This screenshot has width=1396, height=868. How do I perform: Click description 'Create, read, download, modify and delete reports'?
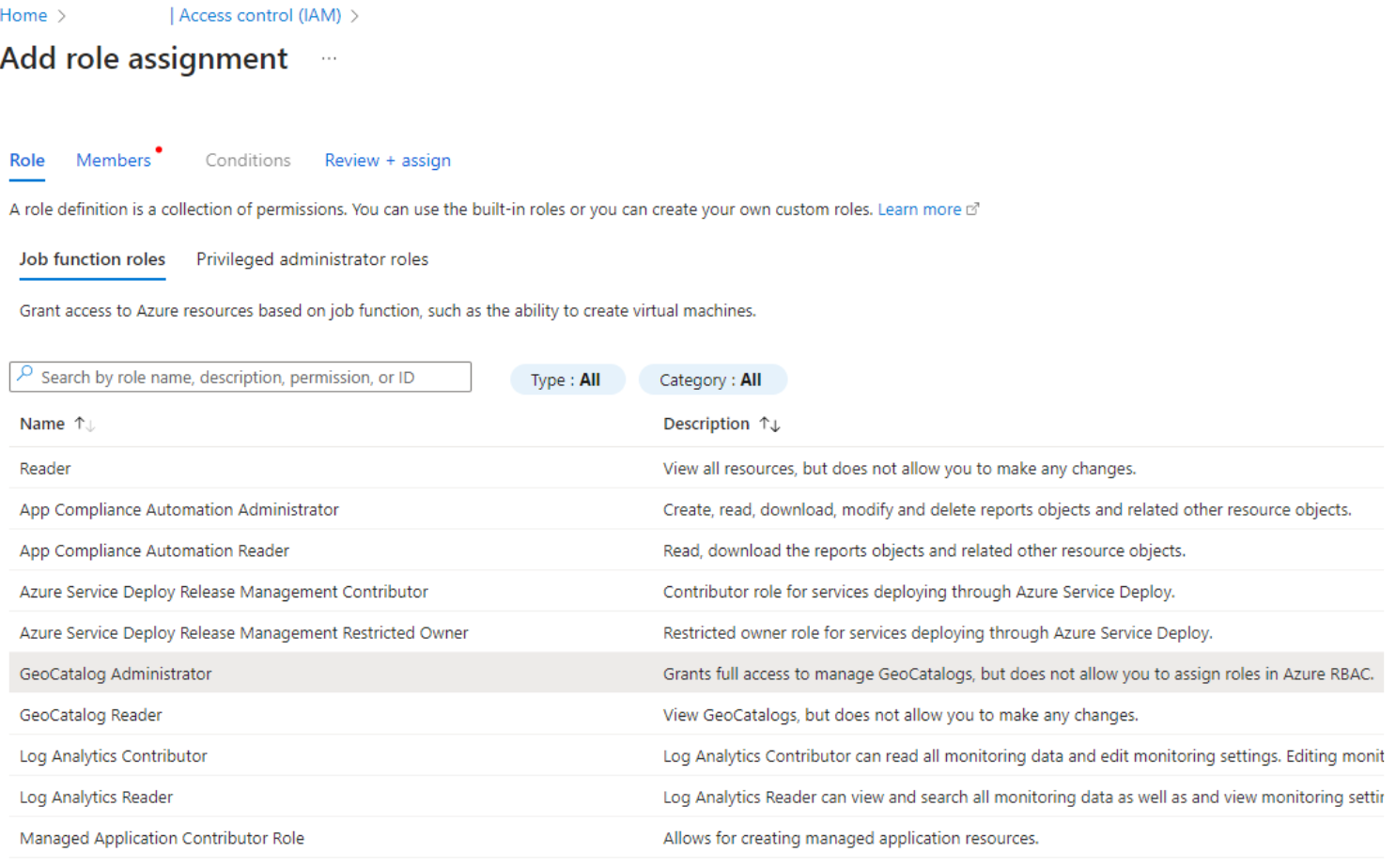(x=1007, y=509)
